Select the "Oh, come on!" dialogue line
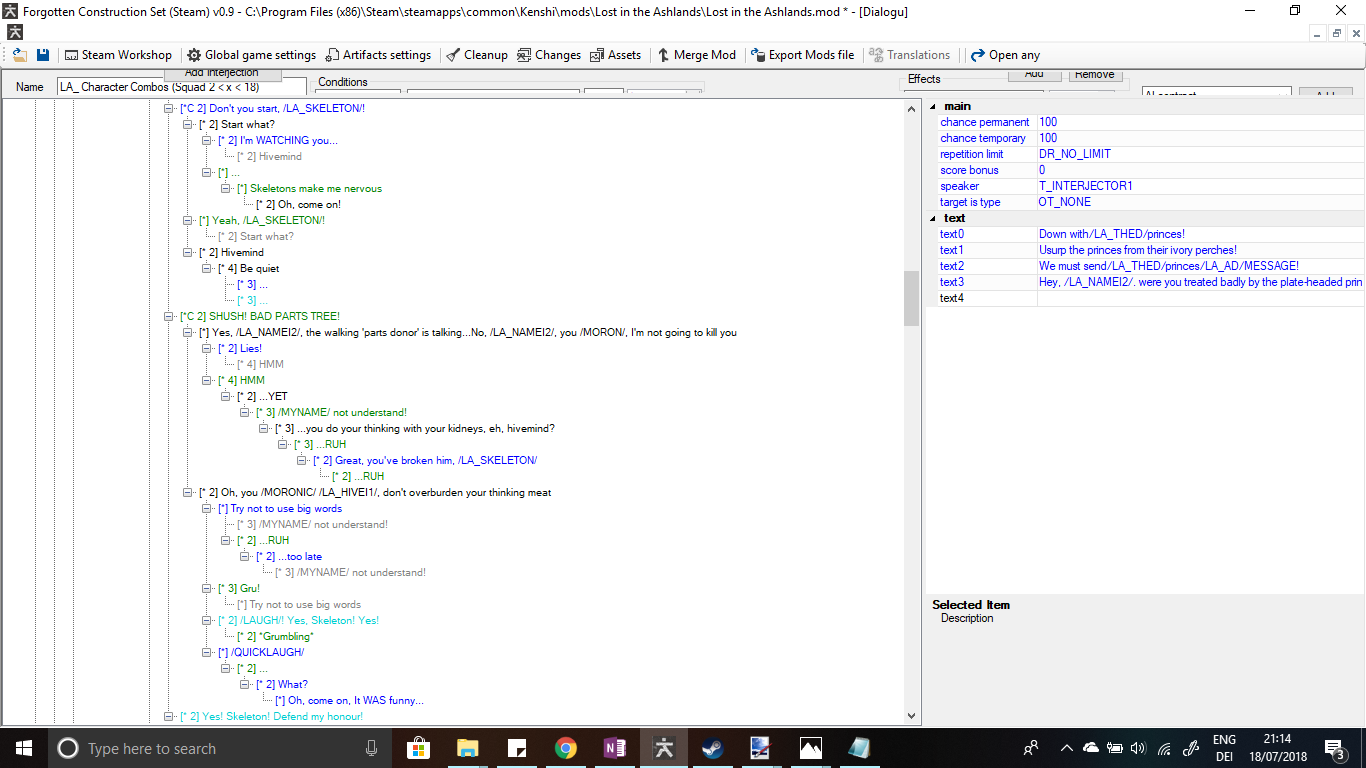Image resolution: width=1366 pixels, height=768 pixels. point(299,204)
